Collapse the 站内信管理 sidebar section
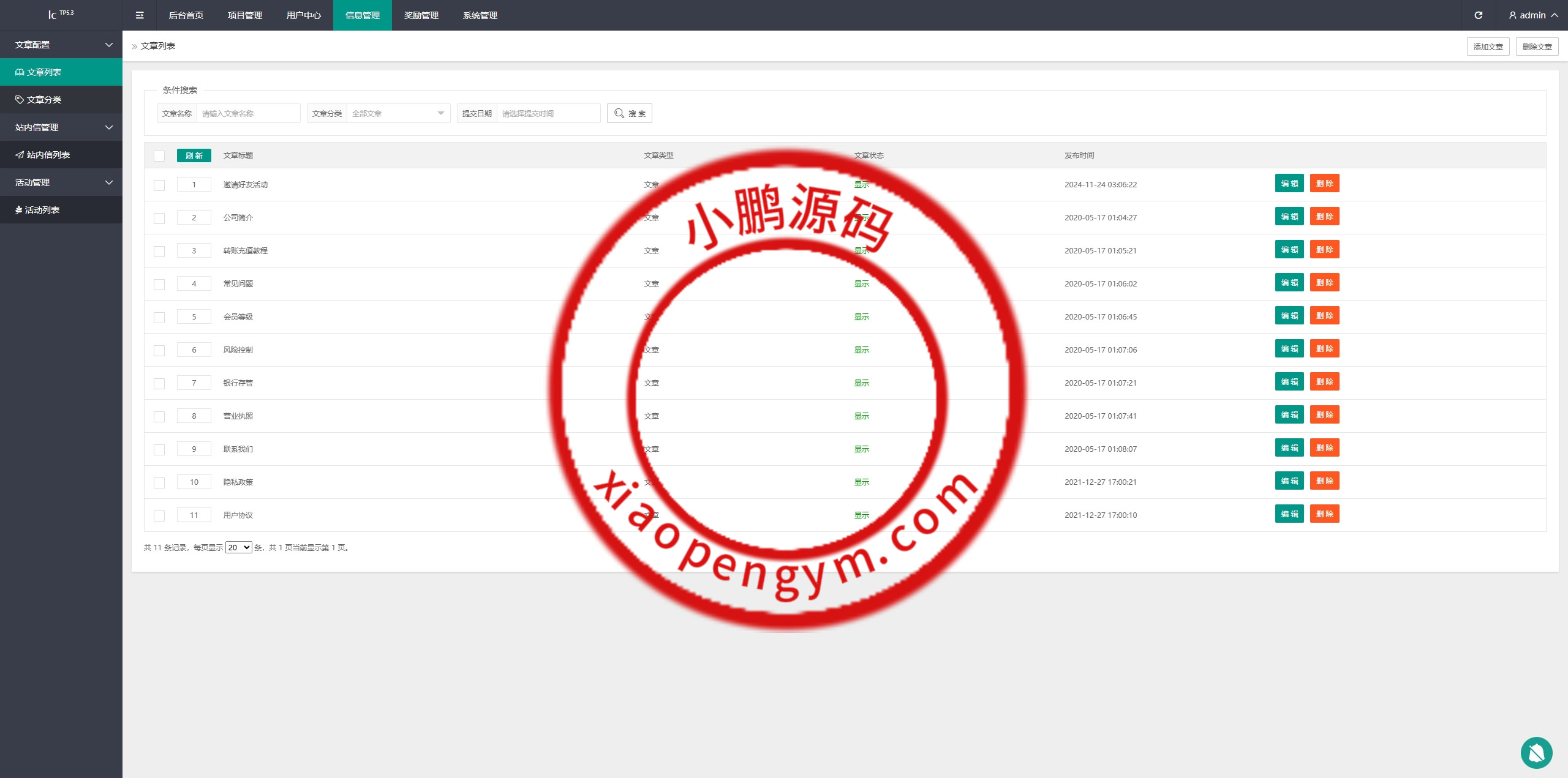Image resolution: width=1568 pixels, height=778 pixels. click(61, 127)
